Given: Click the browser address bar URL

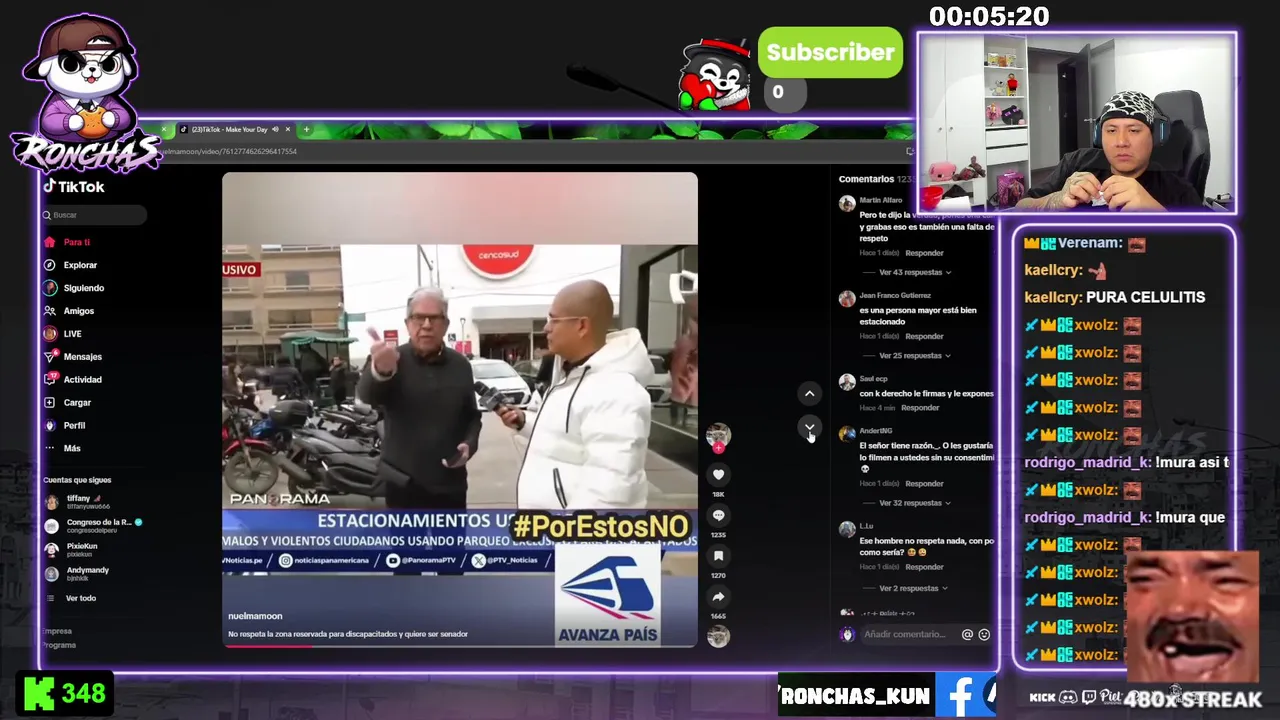Looking at the screenshot, I should (229, 151).
